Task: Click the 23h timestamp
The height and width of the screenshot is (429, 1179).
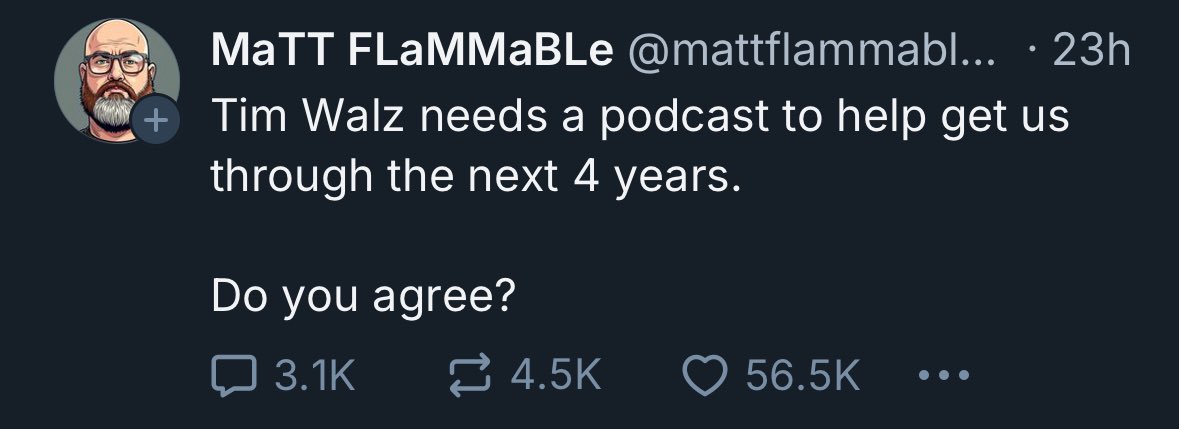Action: [x=1091, y=50]
